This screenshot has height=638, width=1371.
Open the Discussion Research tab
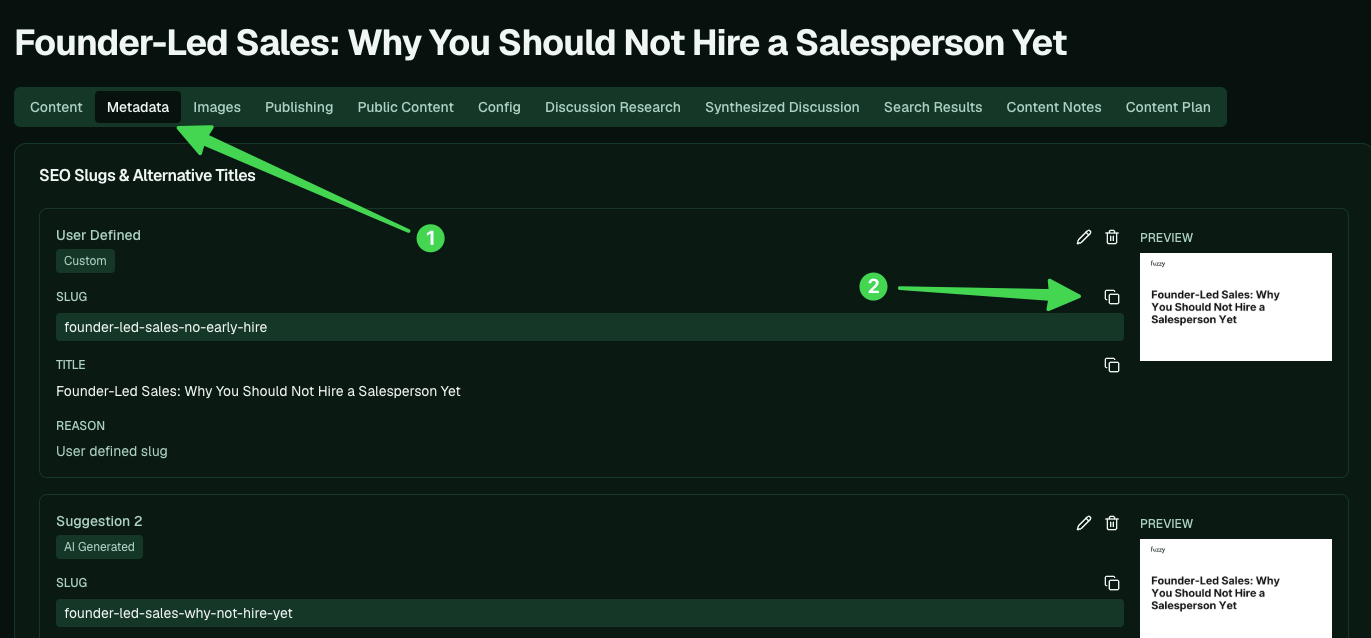613,107
